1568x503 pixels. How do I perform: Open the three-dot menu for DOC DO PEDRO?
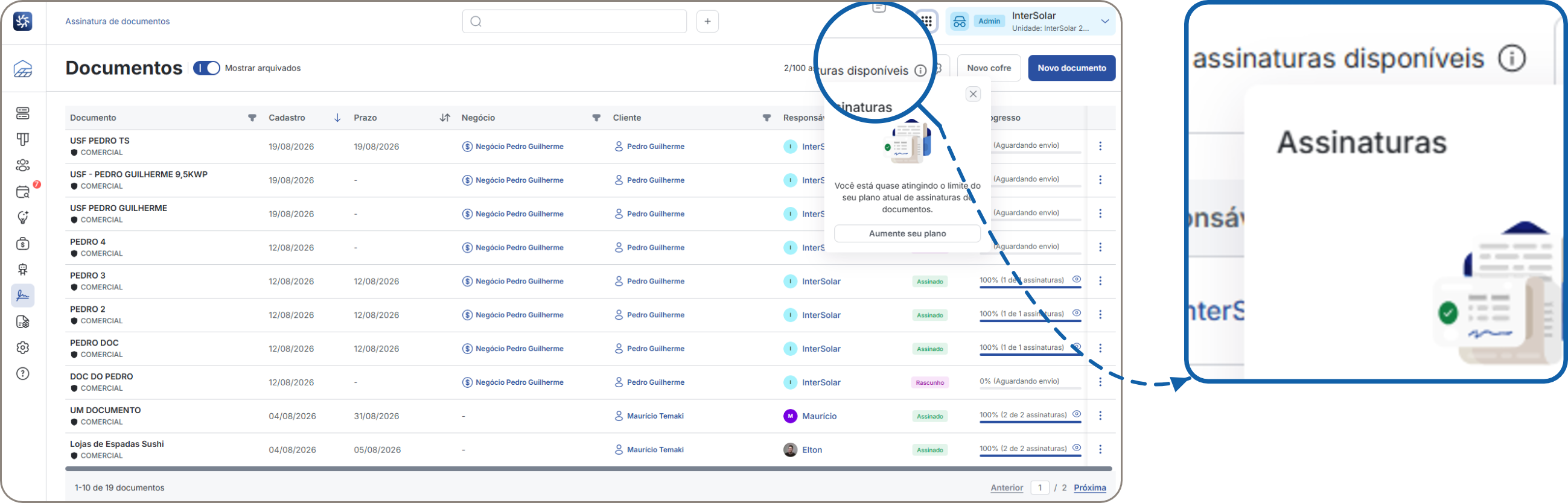[x=1100, y=382]
